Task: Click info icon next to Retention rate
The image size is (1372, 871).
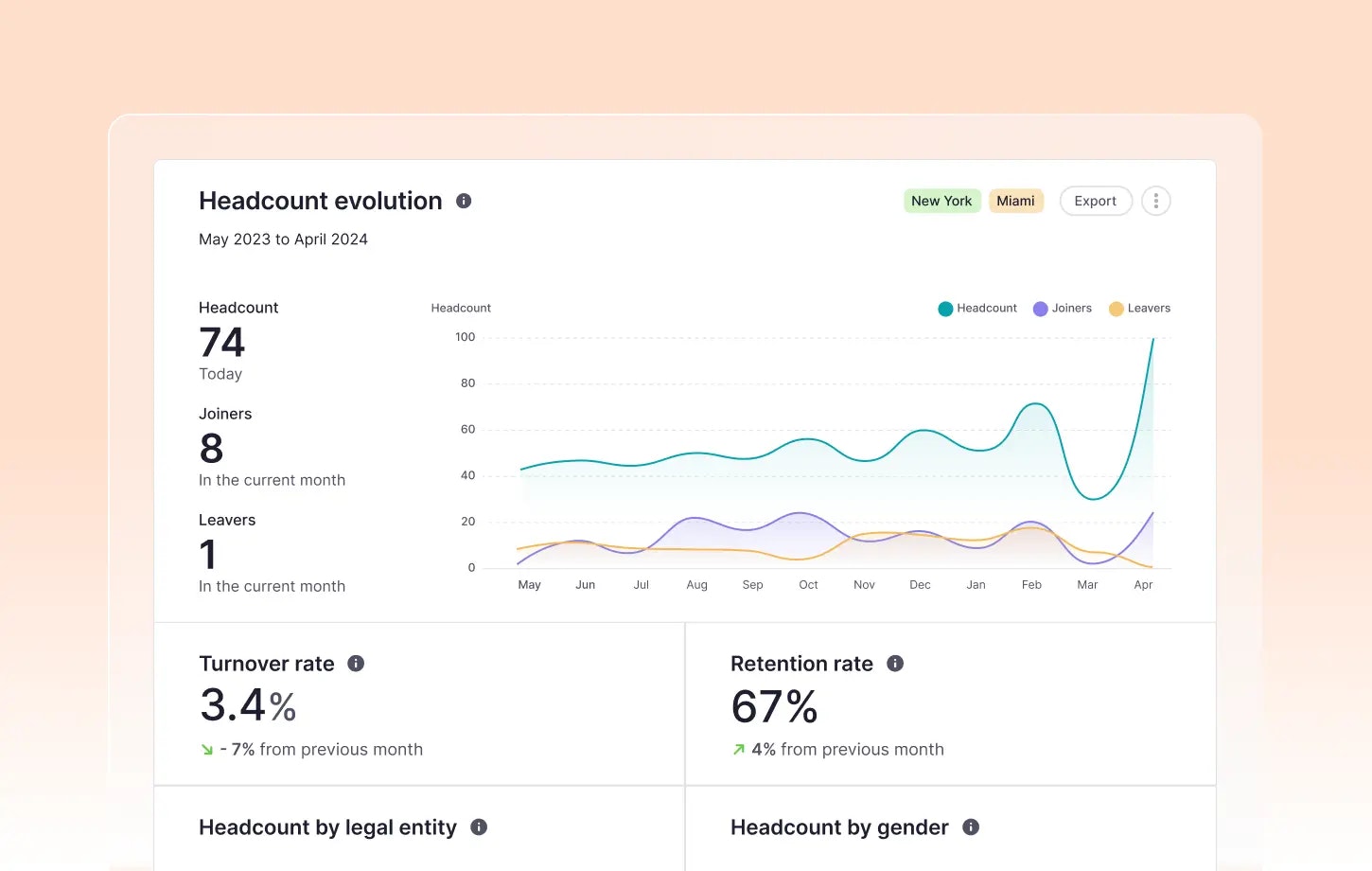Action: 895,664
